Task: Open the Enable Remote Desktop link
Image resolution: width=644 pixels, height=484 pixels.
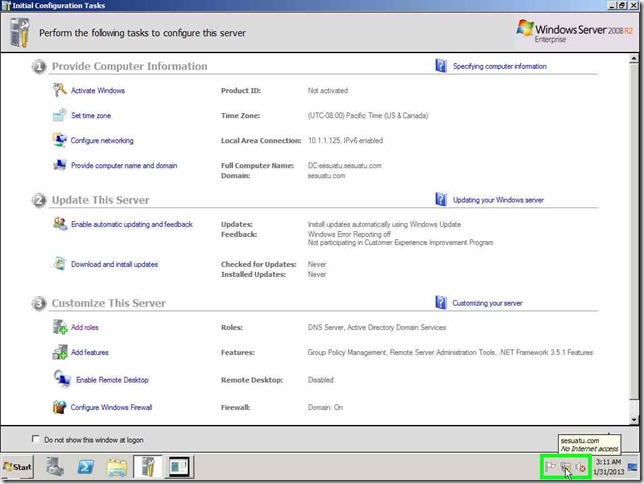Action: pos(112,380)
